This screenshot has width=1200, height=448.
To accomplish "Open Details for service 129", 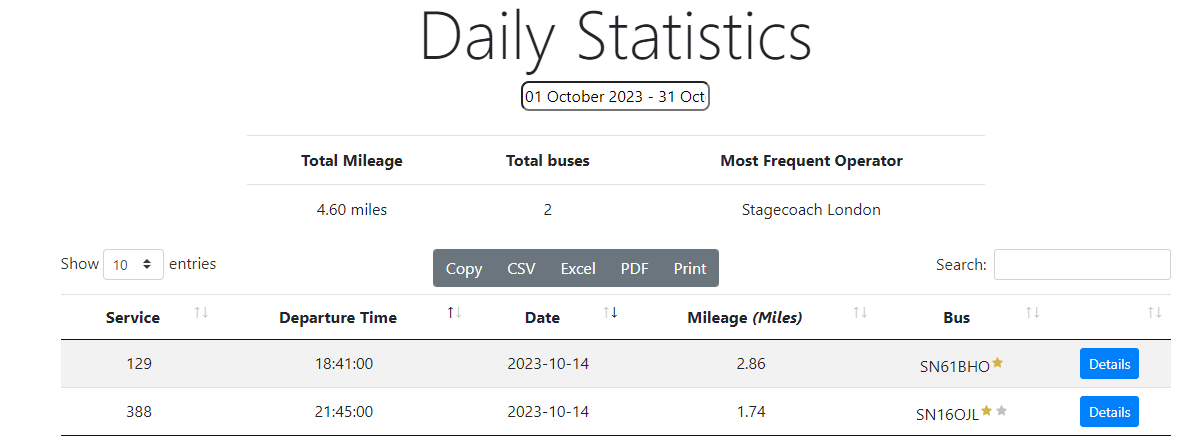I will tap(1109, 364).
